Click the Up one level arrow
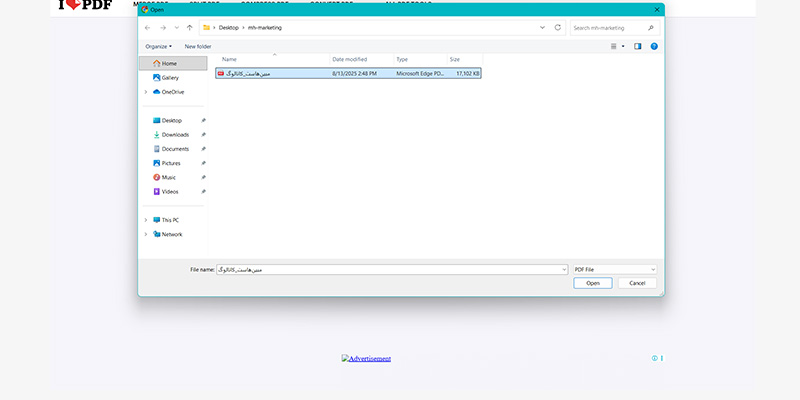This screenshot has width=800, height=400. point(189,27)
